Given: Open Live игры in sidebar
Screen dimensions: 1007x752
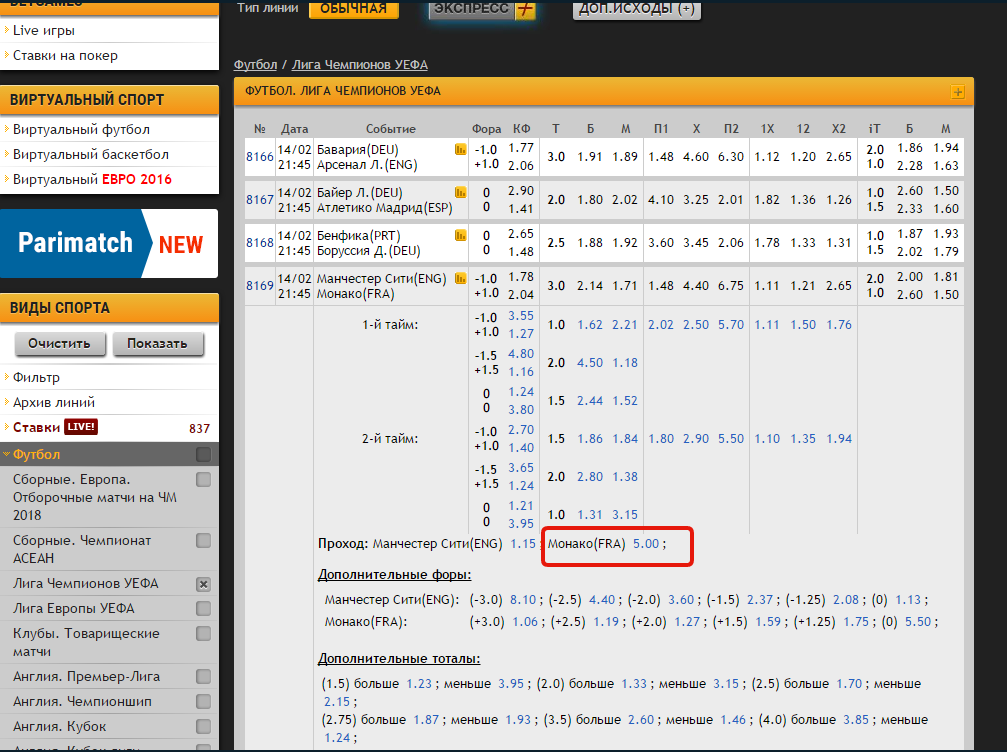Looking at the screenshot, I should tap(44, 30).
